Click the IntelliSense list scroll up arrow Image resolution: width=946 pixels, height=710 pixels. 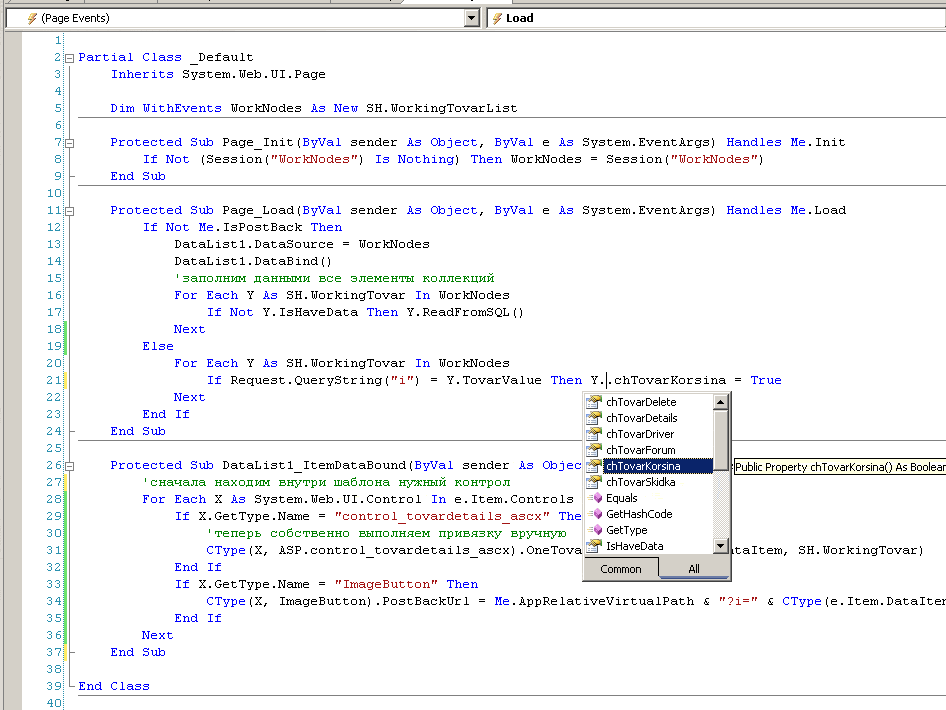pyautogui.click(x=720, y=402)
